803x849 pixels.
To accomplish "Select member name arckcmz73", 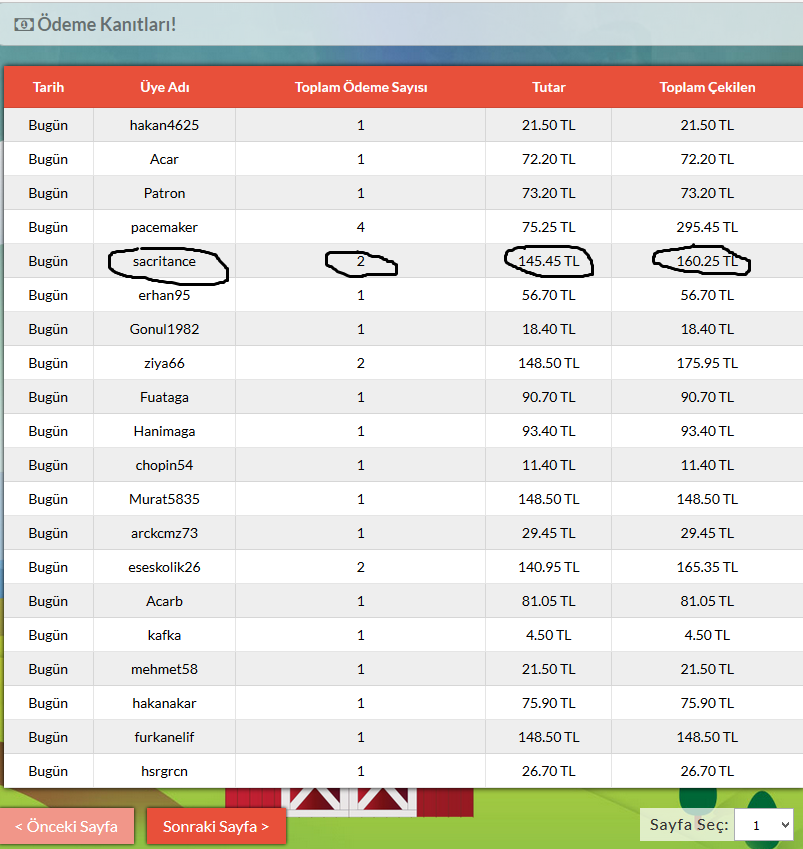I will [x=164, y=533].
